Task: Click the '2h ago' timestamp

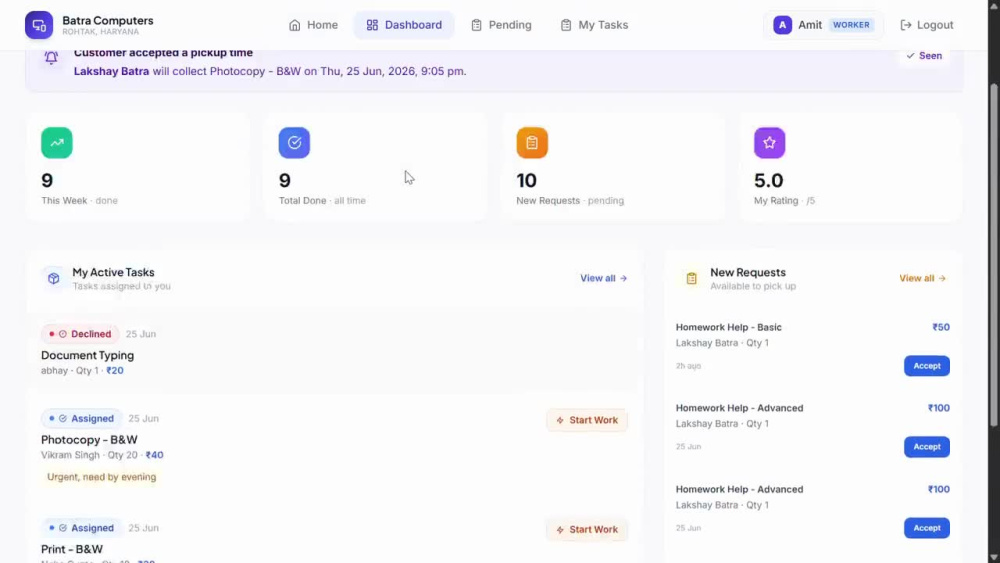Action: pos(688,366)
